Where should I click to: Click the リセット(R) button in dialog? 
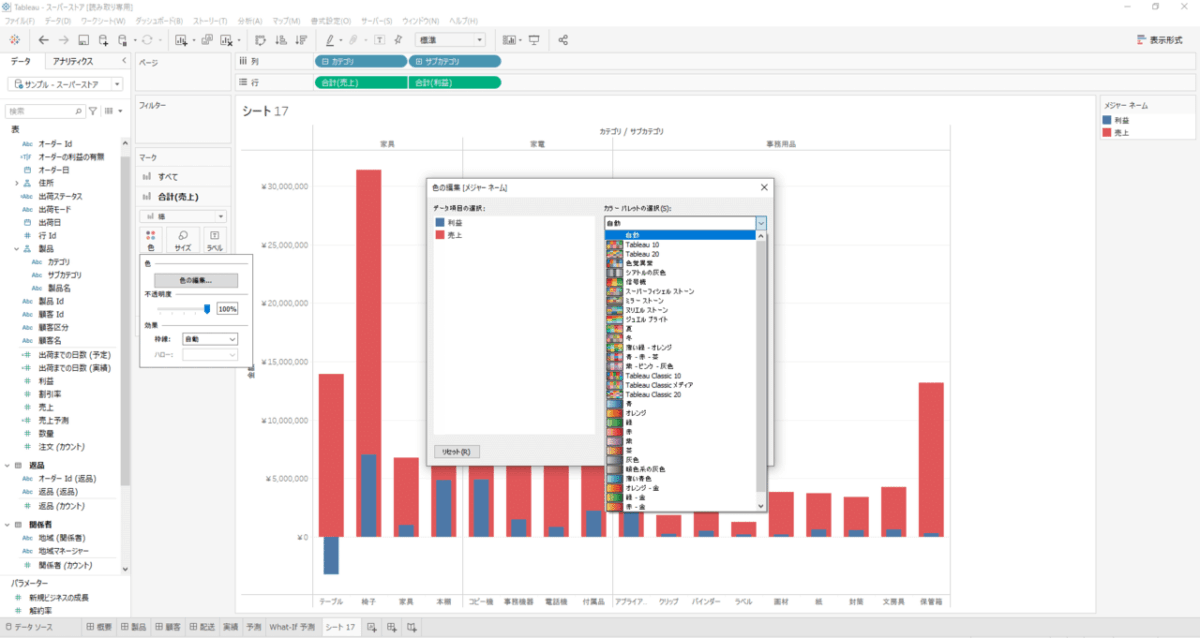[458, 452]
